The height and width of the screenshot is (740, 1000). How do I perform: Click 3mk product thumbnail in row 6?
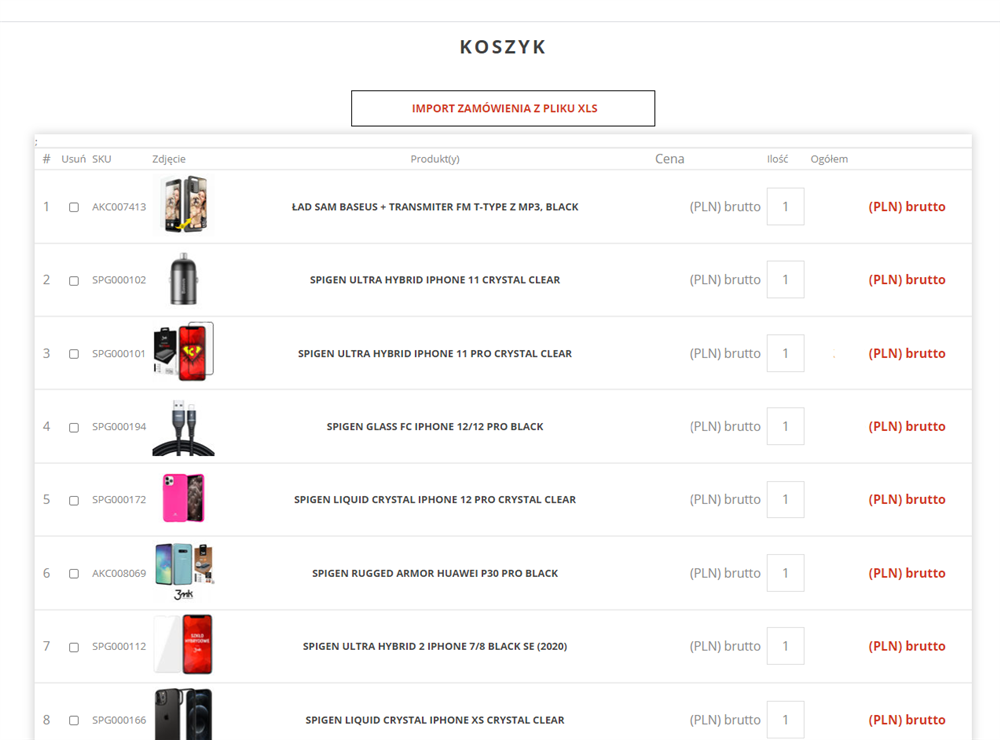[183, 572]
